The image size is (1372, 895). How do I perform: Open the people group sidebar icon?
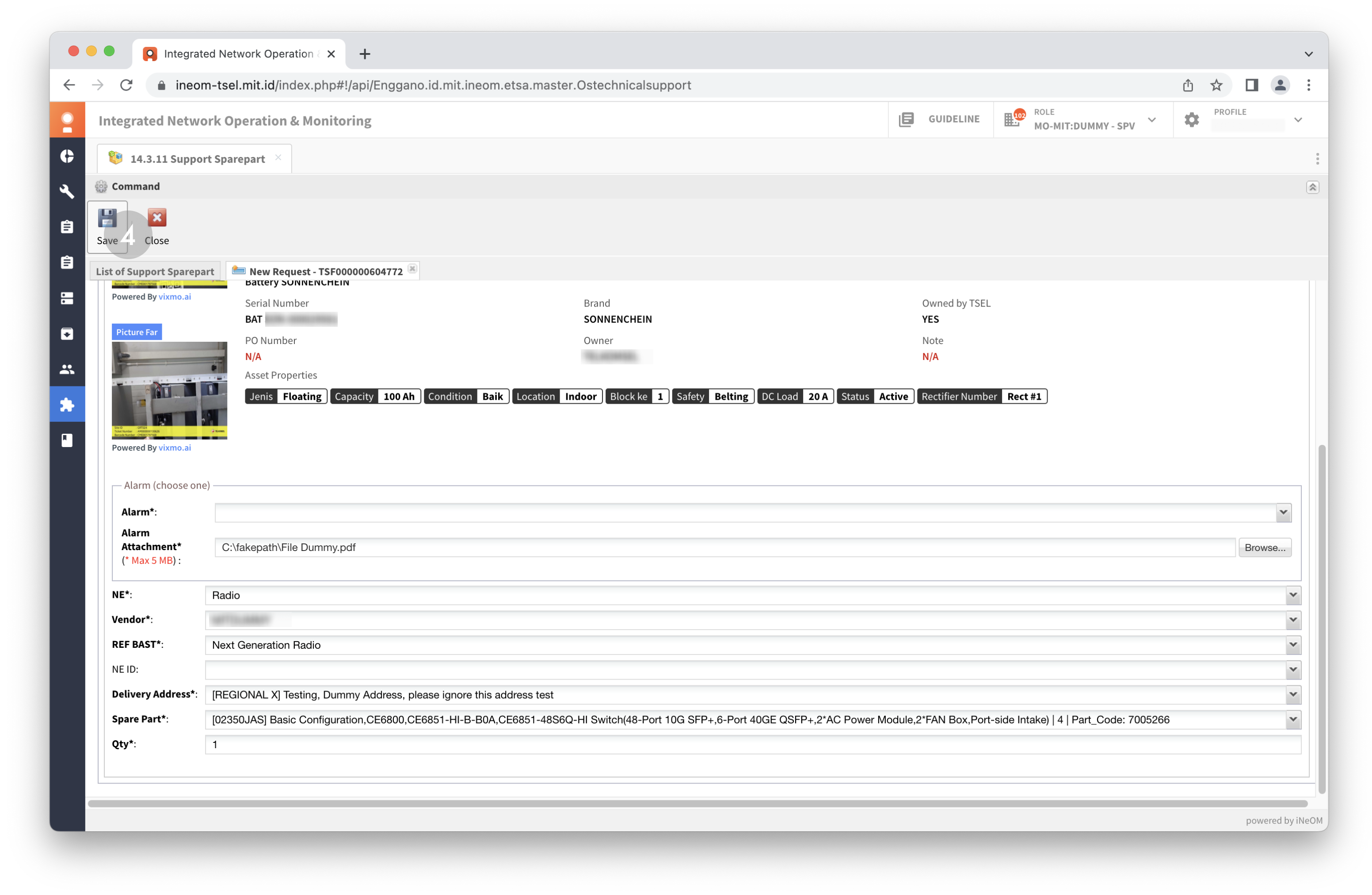[67, 369]
